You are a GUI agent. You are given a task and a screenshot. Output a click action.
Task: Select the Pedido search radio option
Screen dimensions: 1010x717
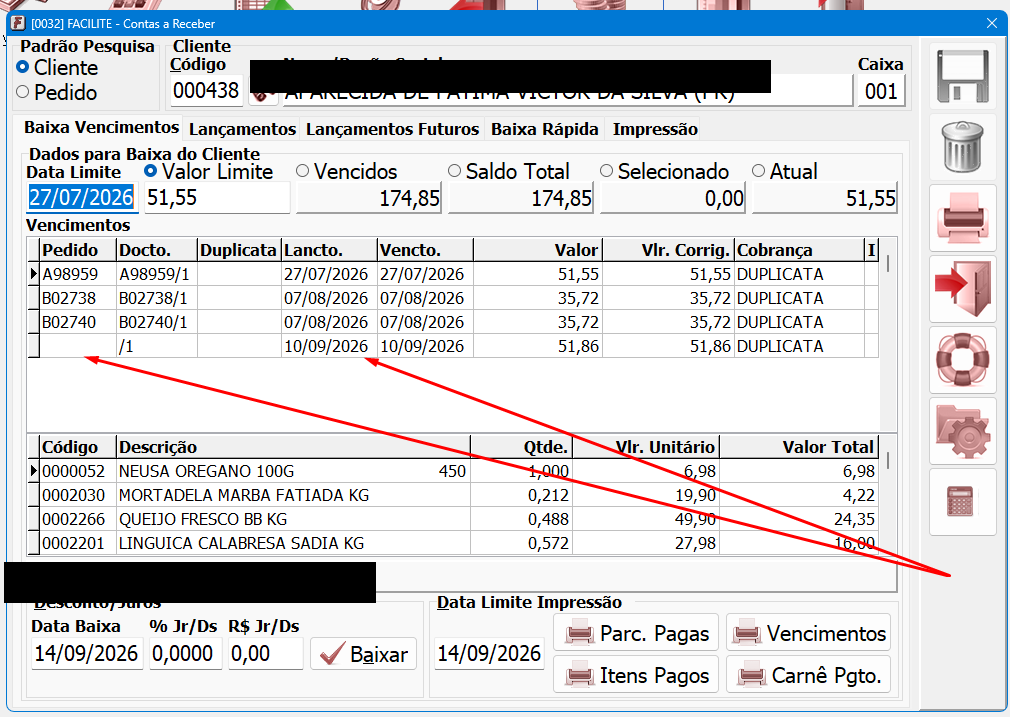click(57, 93)
